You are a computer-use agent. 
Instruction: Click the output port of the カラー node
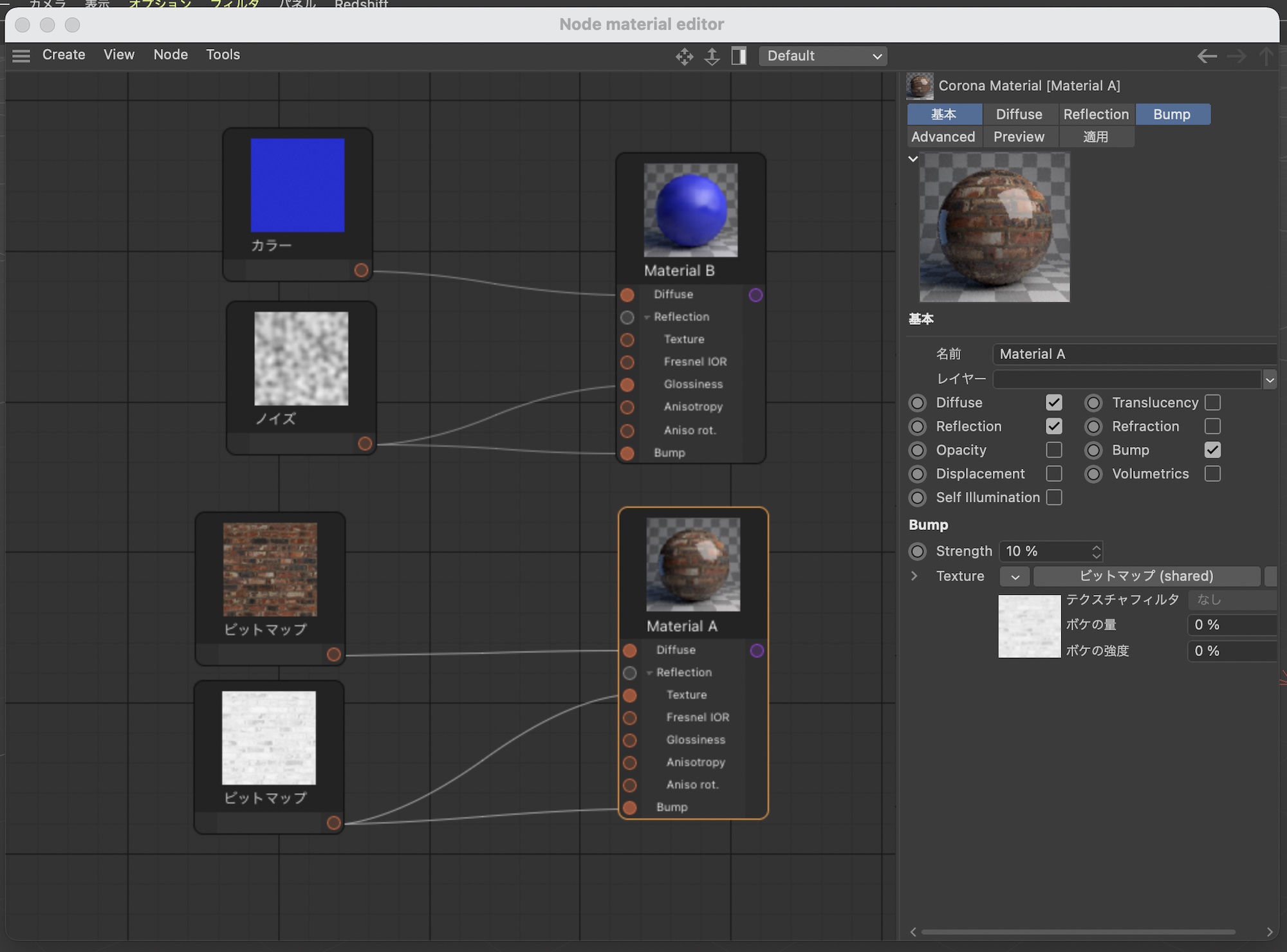coord(361,270)
